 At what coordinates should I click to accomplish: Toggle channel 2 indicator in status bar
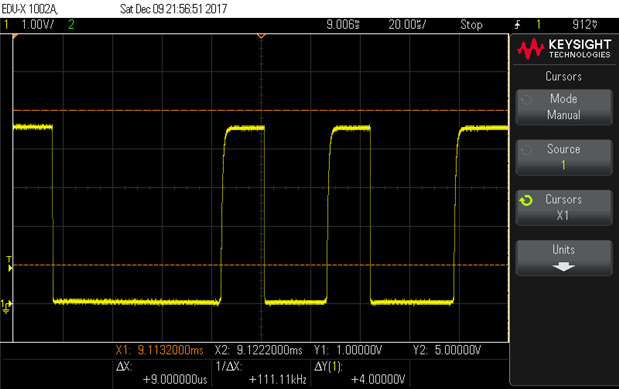[71, 25]
